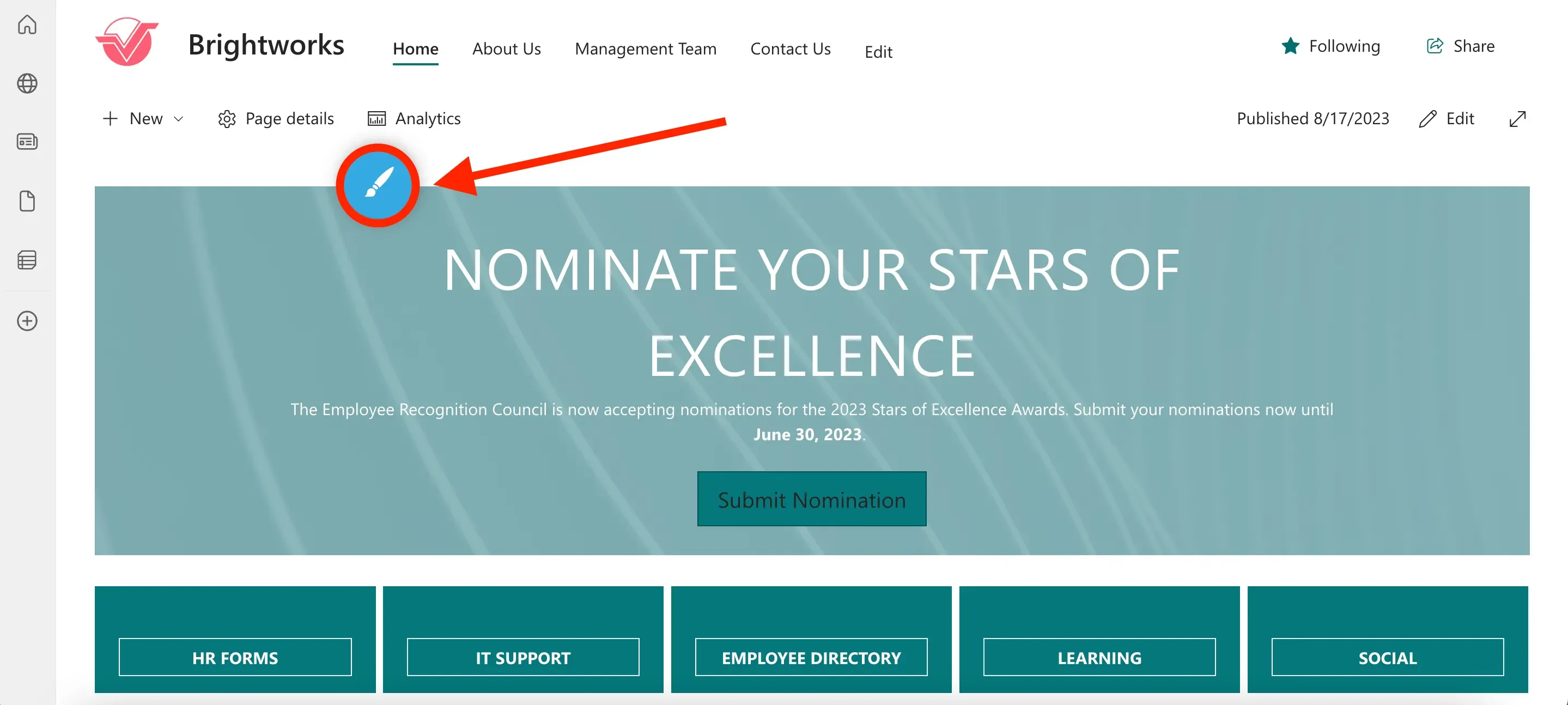Expand page to full screen arrow icon
The image size is (1568, 705).
pyautogui.click(x=1517, y=119)
